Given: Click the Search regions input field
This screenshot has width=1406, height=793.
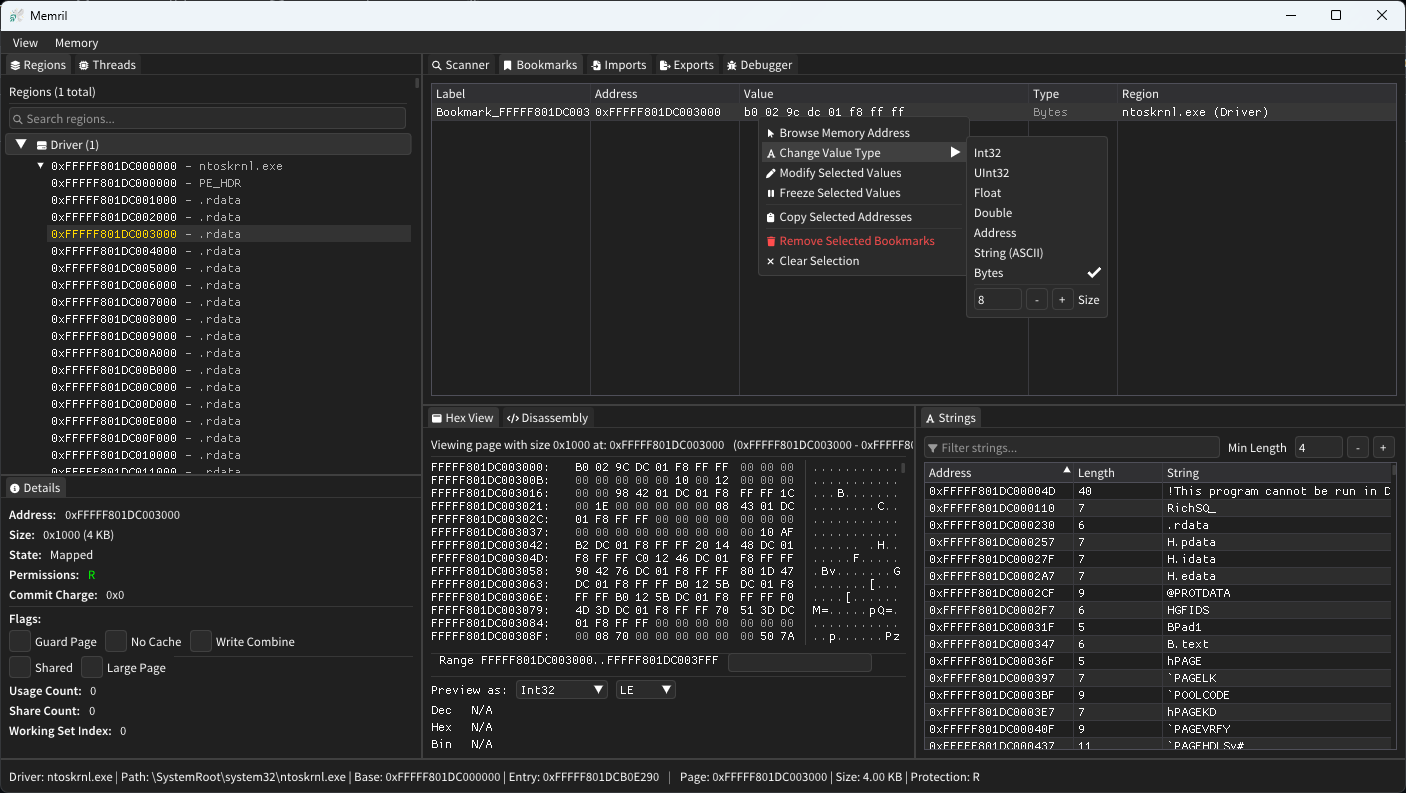Looking at the screenshot, I should click(x=207, y=119).
